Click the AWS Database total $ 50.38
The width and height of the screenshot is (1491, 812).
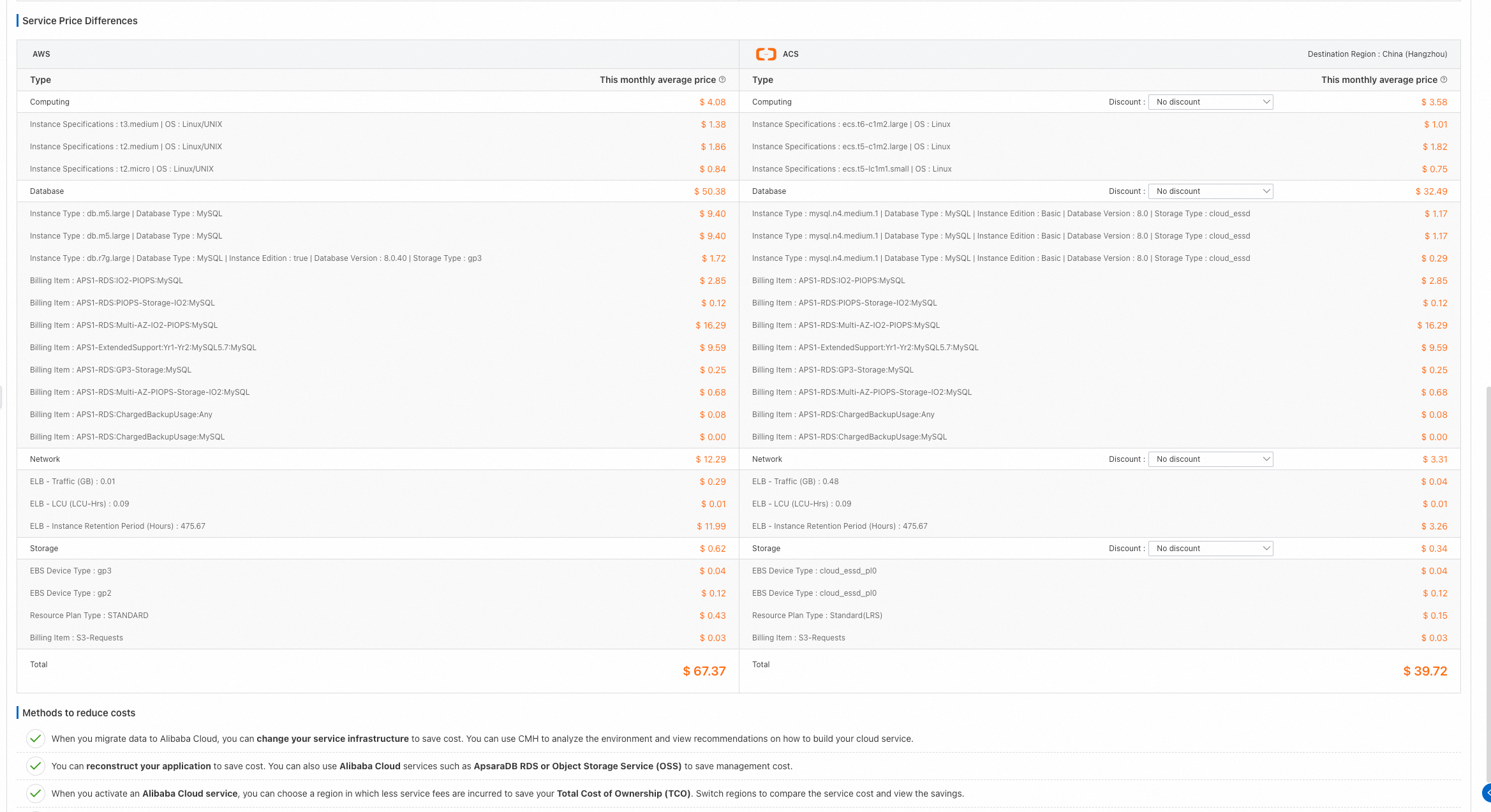(x=710, y=191)
